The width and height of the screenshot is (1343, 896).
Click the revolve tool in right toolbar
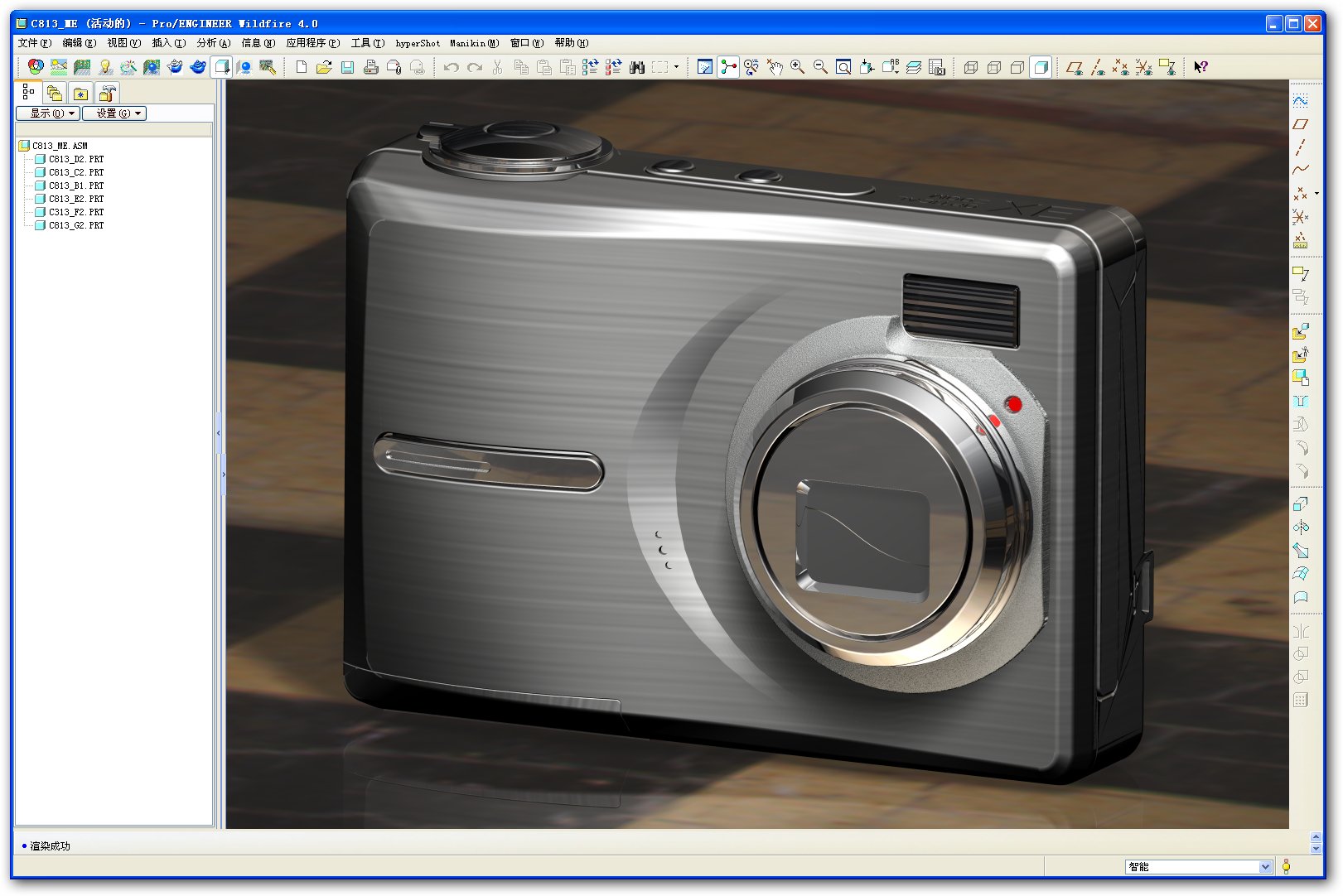click(x=1301, y=527)
